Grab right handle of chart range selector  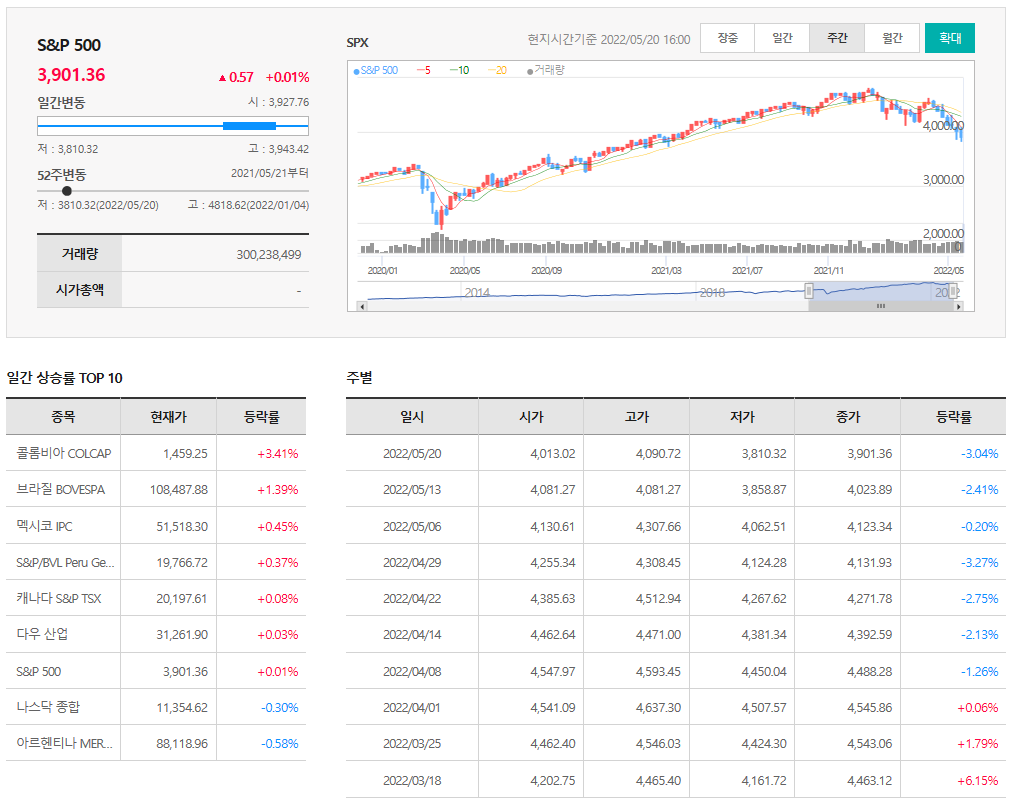pyautogui.click(x=953, y=291)
